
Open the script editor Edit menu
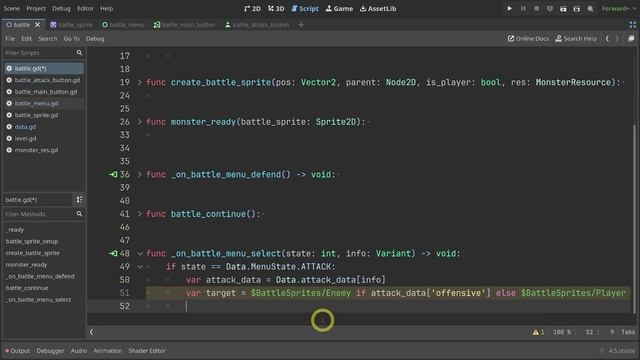(27, 38)
